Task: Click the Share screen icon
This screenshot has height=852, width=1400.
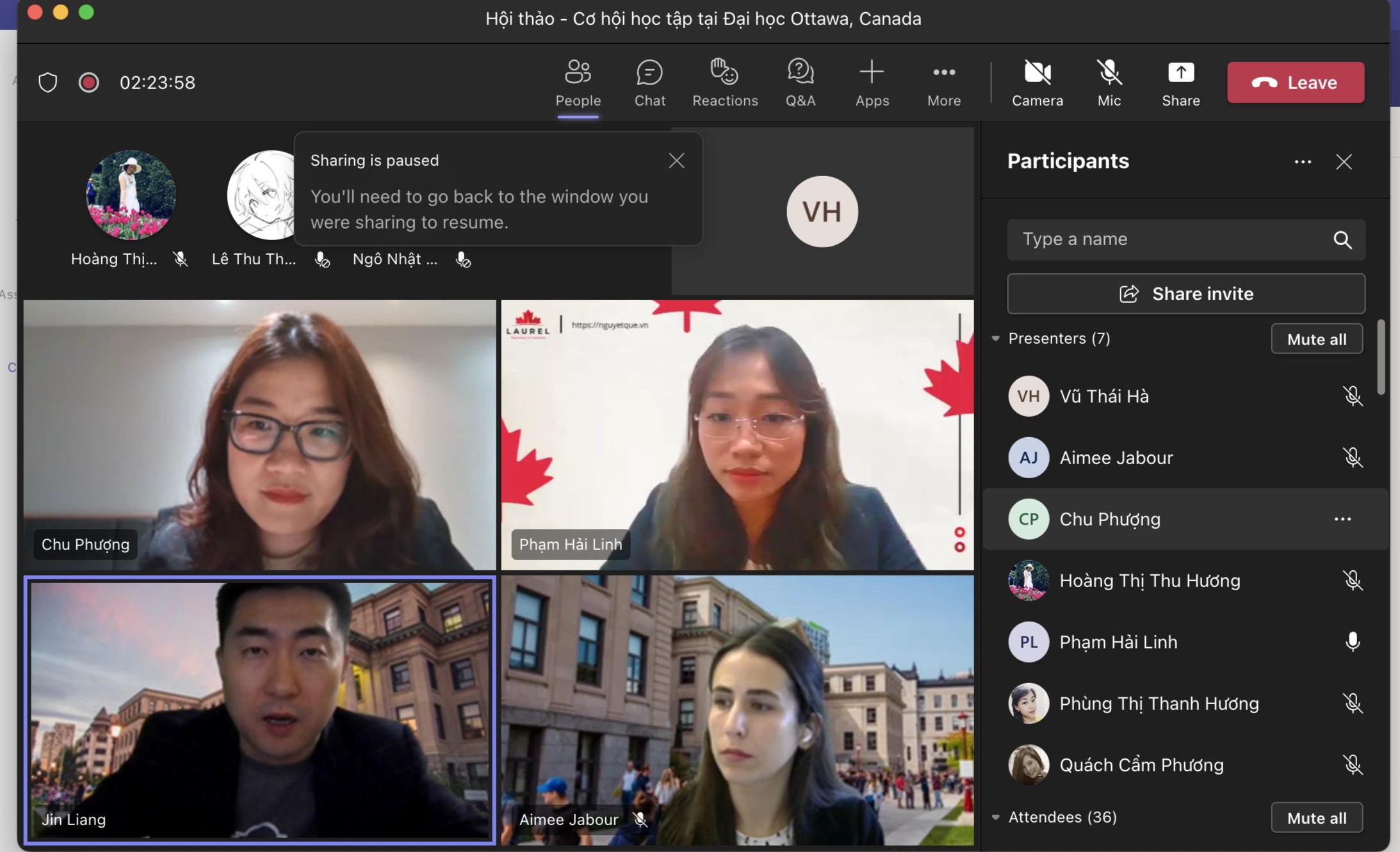Action: click(1180, 73)
